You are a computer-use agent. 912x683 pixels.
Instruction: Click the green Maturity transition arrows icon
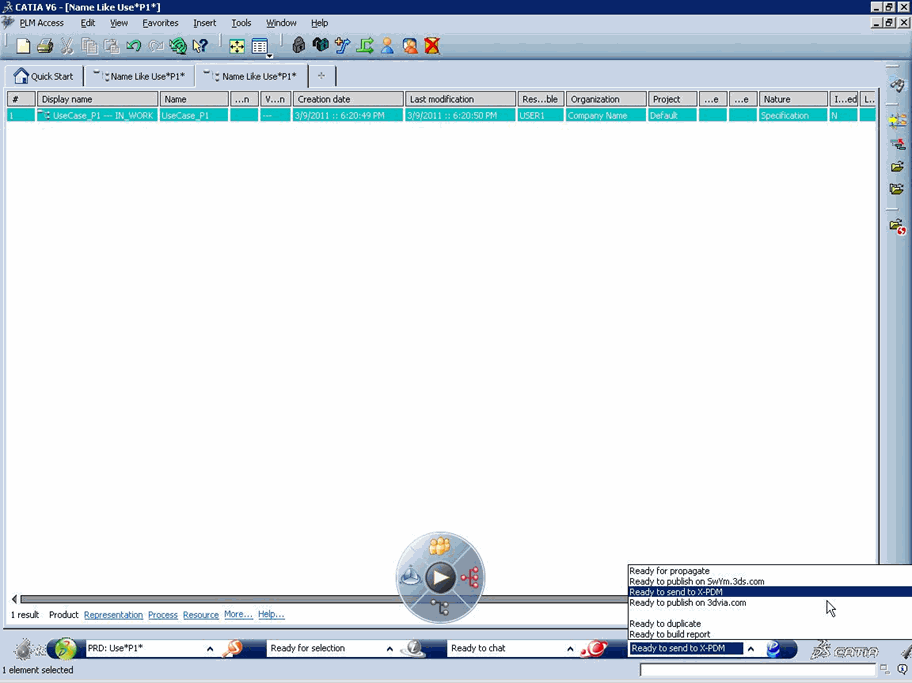[x=365, y=45]
